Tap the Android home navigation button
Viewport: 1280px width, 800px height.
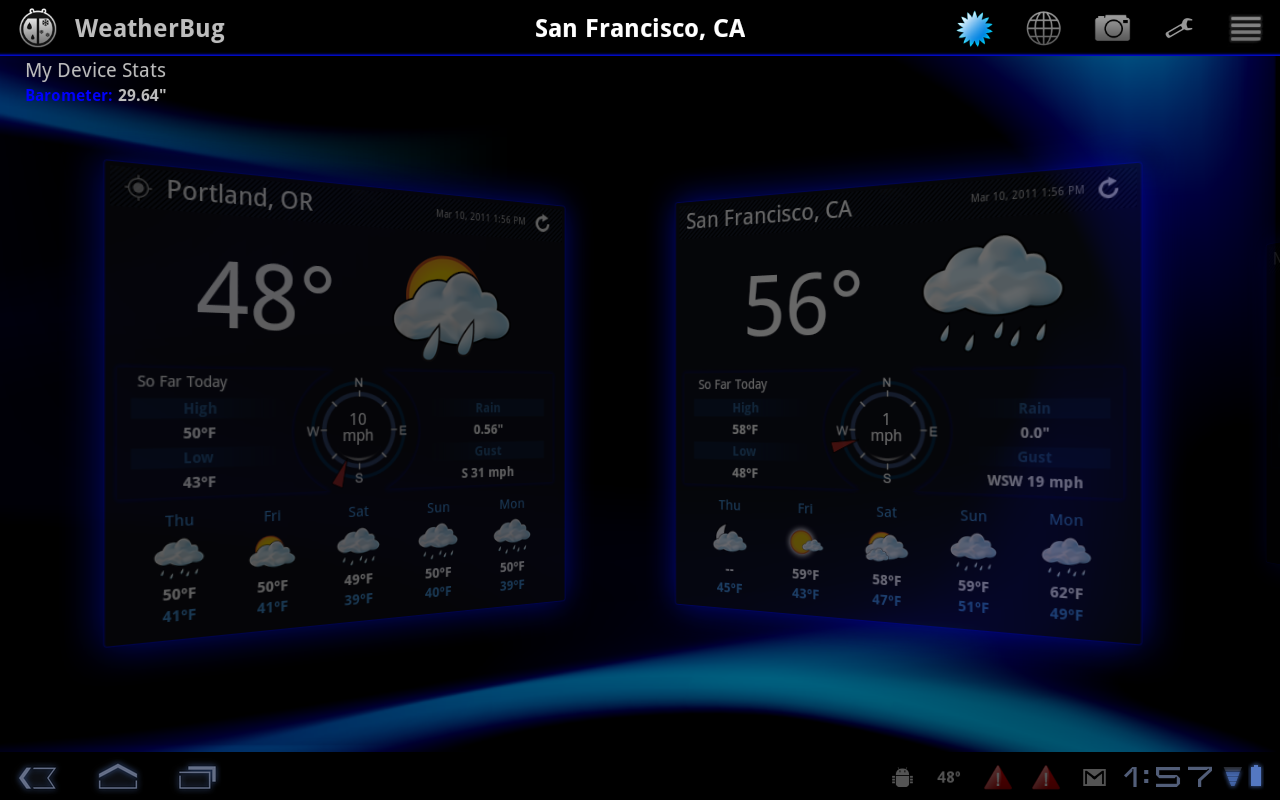(117, 777)
